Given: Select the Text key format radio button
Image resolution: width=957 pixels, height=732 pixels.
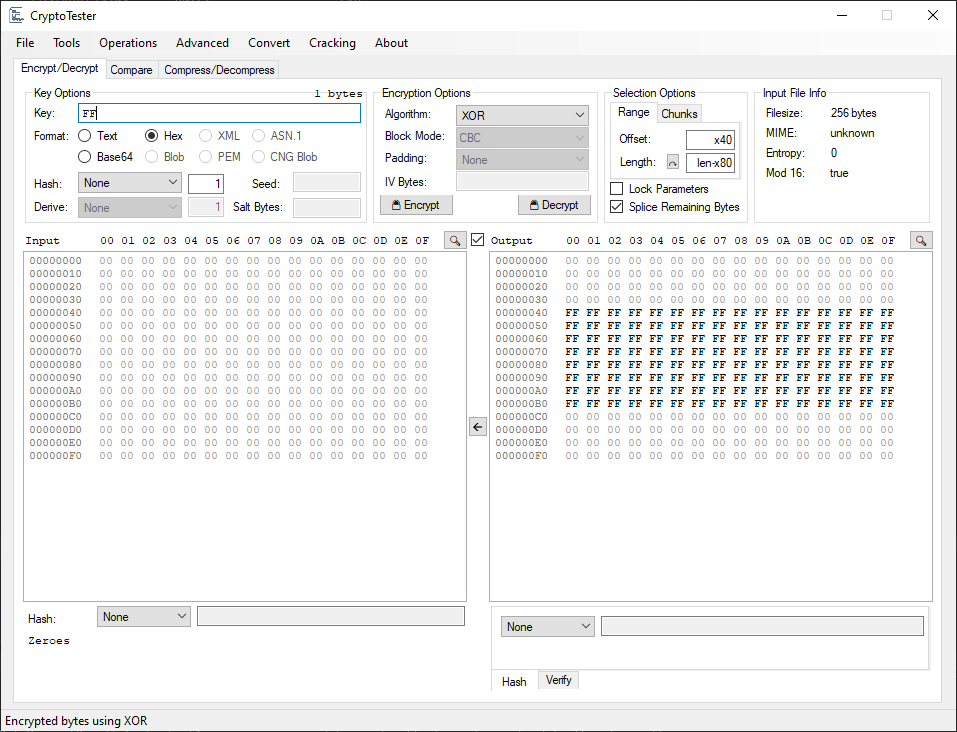Looking at the screenshot, I should tap(85, 136).
